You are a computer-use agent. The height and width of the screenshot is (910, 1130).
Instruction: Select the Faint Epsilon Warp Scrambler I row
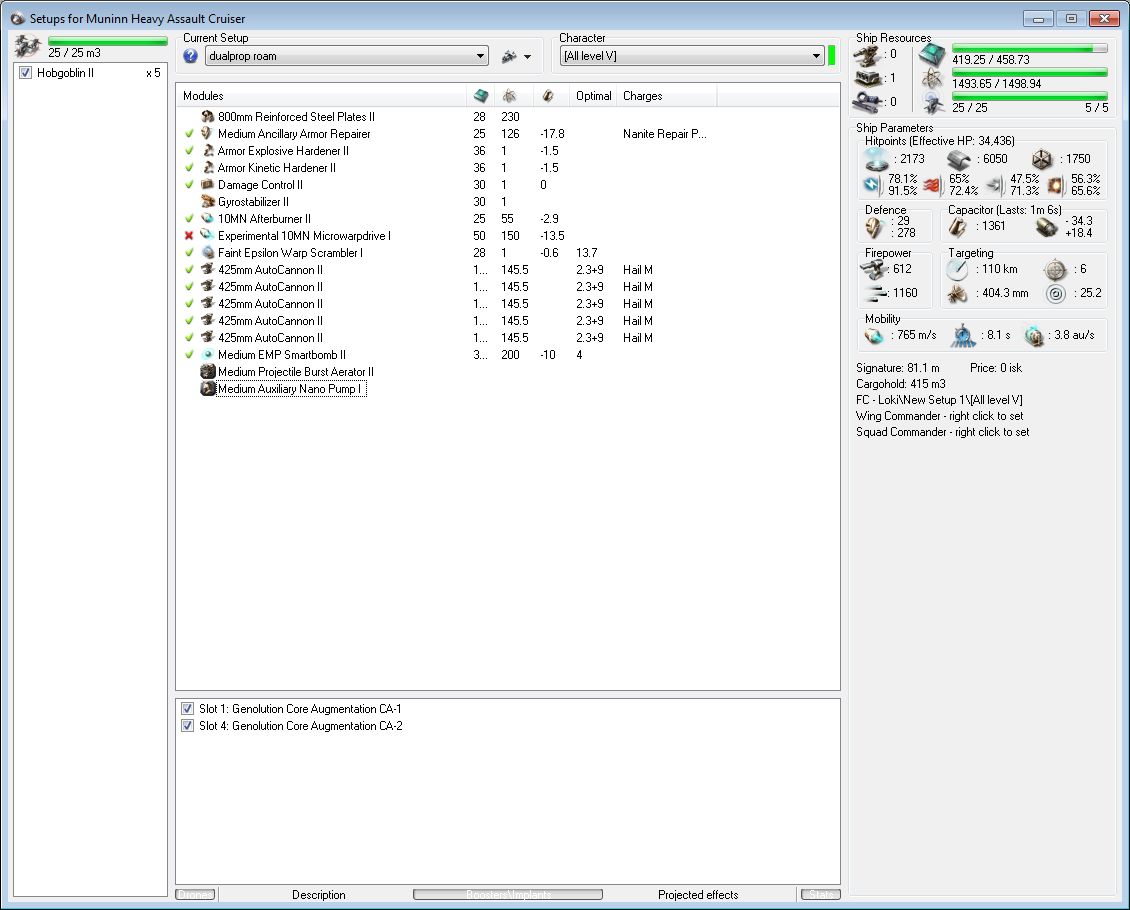tap(508, 253)
